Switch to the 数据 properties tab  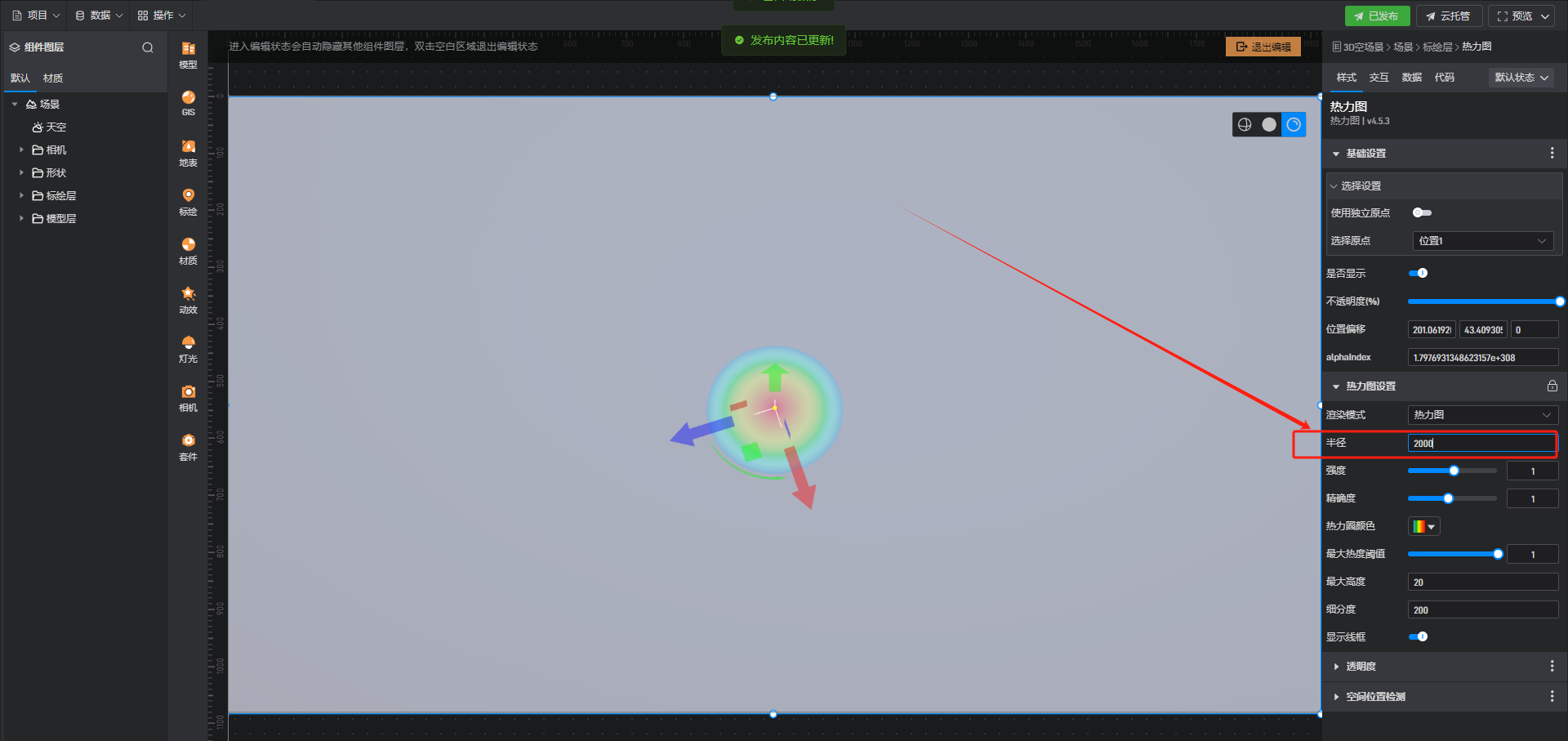[1411, 78]
